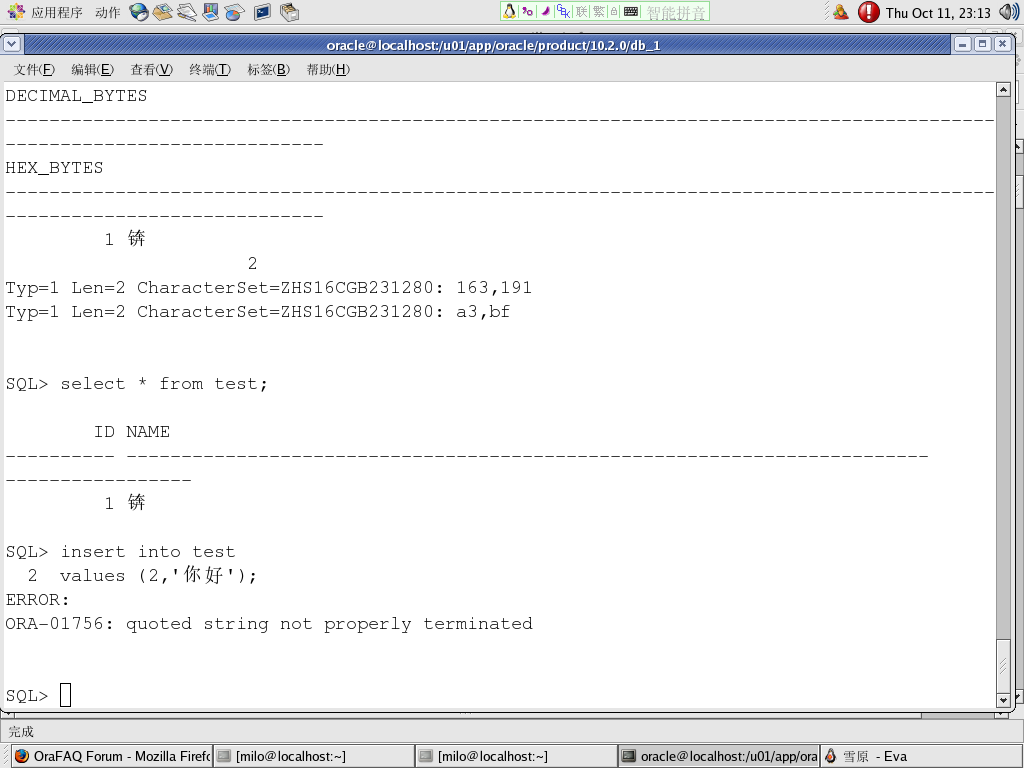Image resolution: width=1024 pixels, height=768 pixels.
Task: Open the 应用程序 applications menu
Action: tap(46, 12)
